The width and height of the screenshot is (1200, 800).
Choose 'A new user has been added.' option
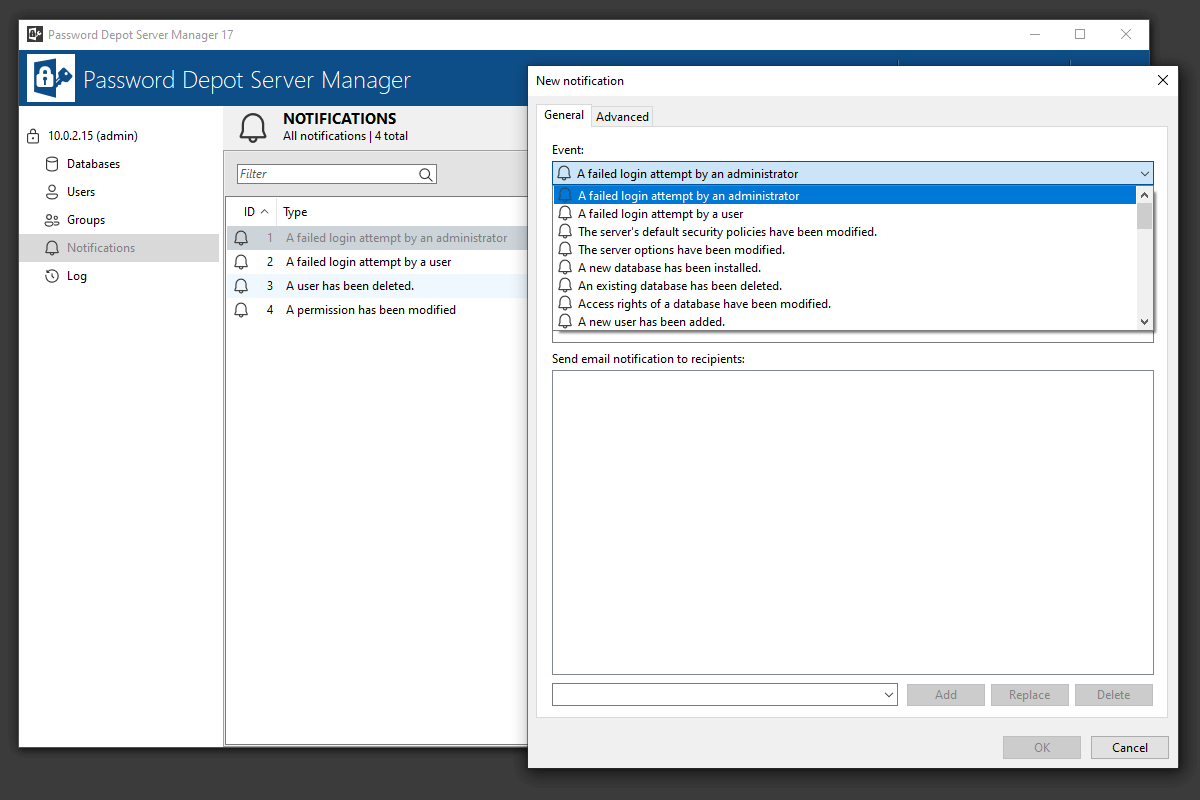(x=651, y=322)
